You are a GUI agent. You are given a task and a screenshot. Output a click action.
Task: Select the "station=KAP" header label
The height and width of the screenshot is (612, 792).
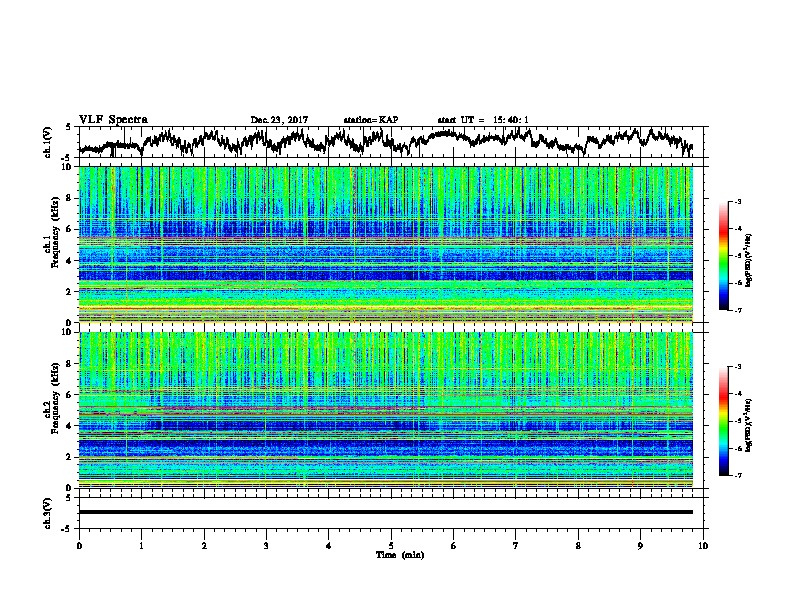(371, 120)
